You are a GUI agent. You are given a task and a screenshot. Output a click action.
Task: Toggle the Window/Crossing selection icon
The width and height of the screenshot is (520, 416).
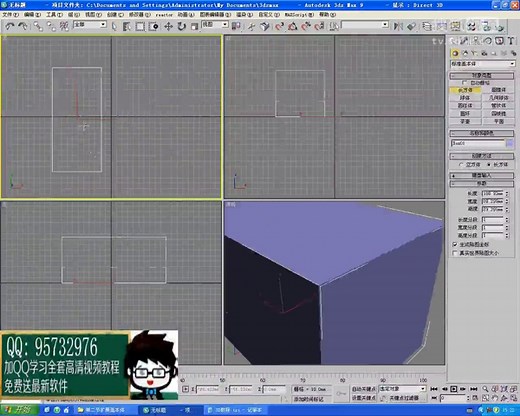click(153, 26)
